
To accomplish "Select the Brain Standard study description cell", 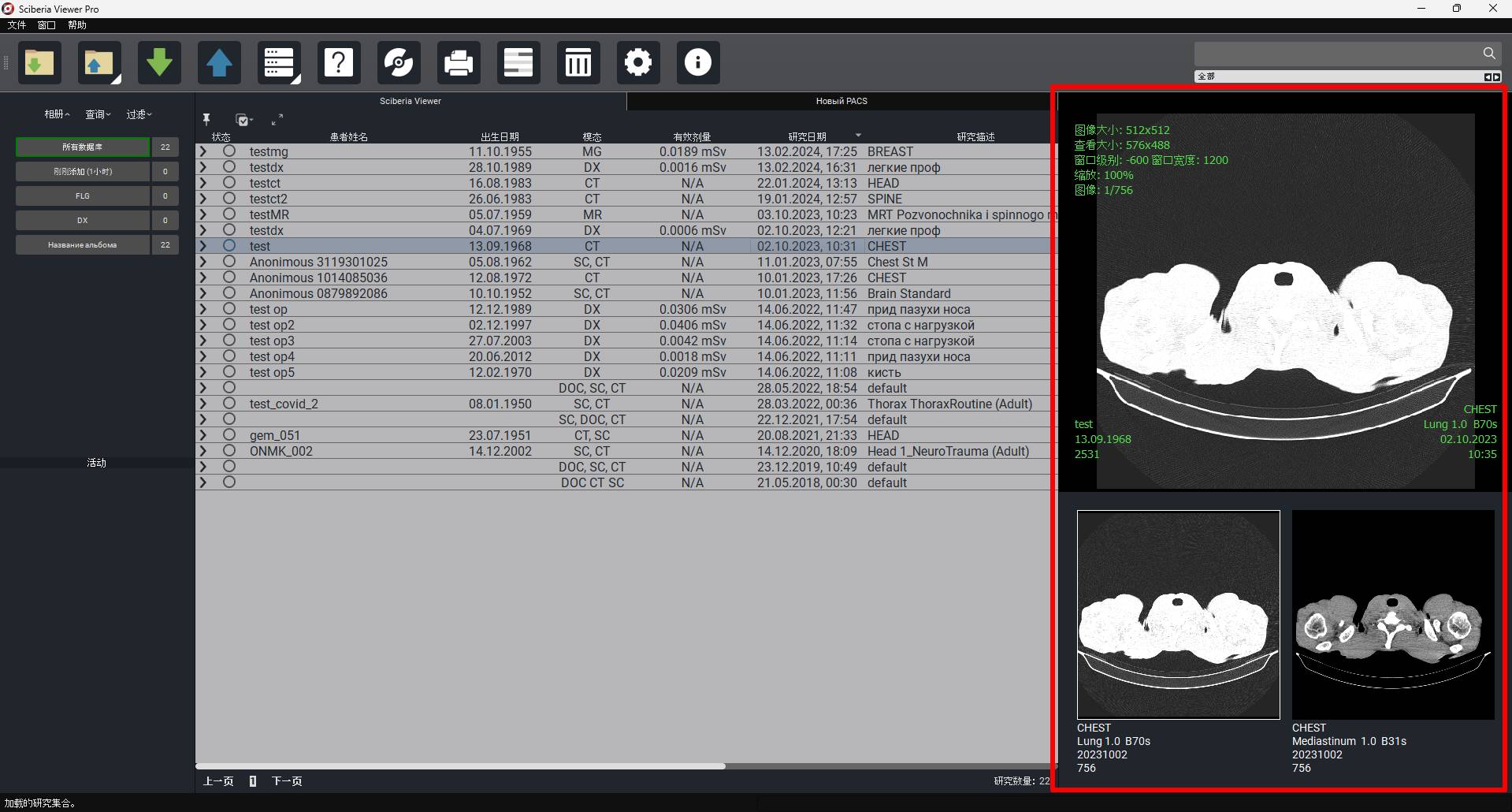I will 909,293.
